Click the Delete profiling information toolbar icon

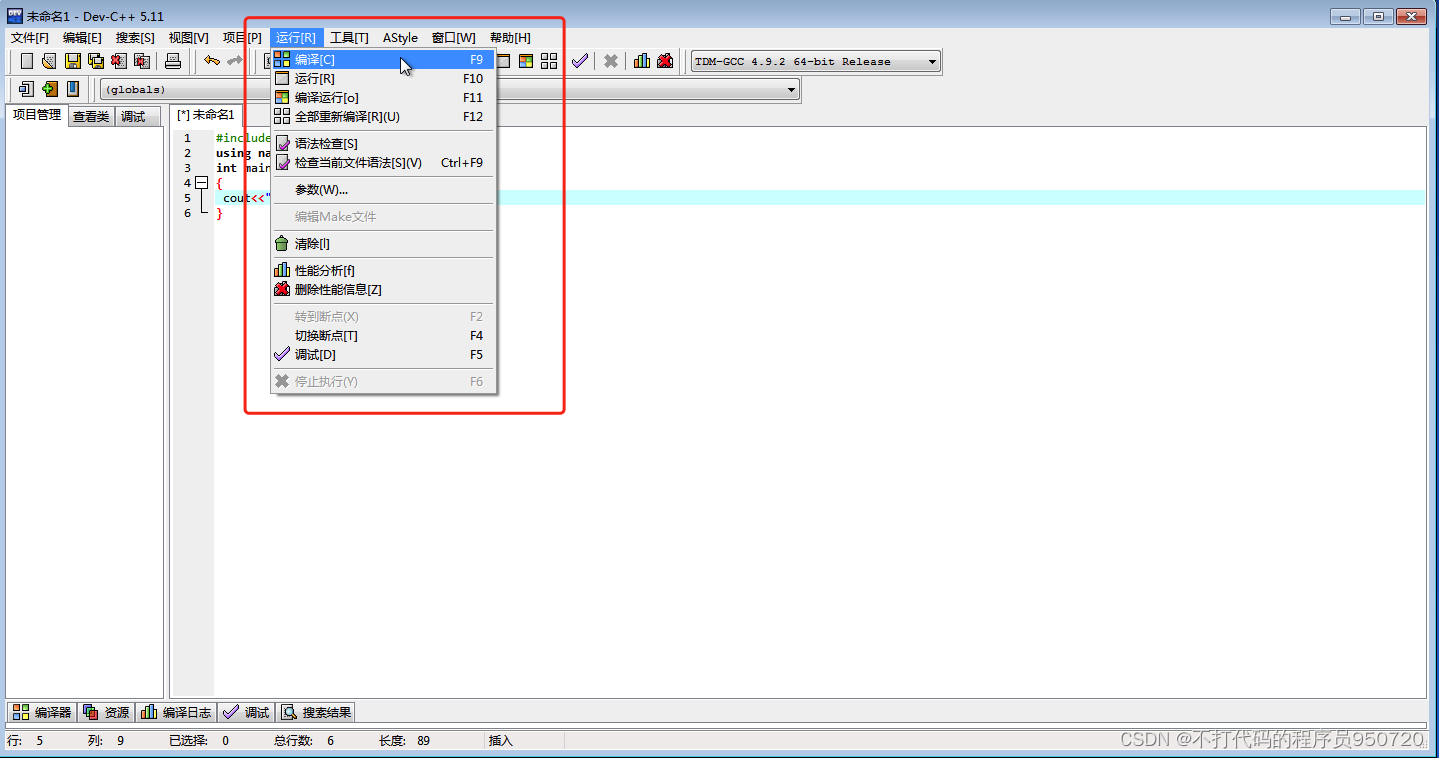click(665, 61)
